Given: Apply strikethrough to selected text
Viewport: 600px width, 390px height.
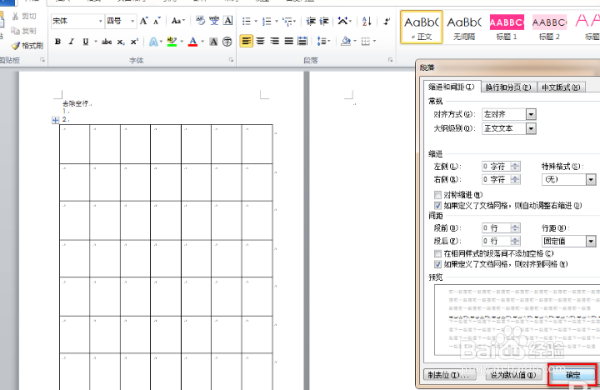Looking at the screenshot, I should click(x=107, y=41).
